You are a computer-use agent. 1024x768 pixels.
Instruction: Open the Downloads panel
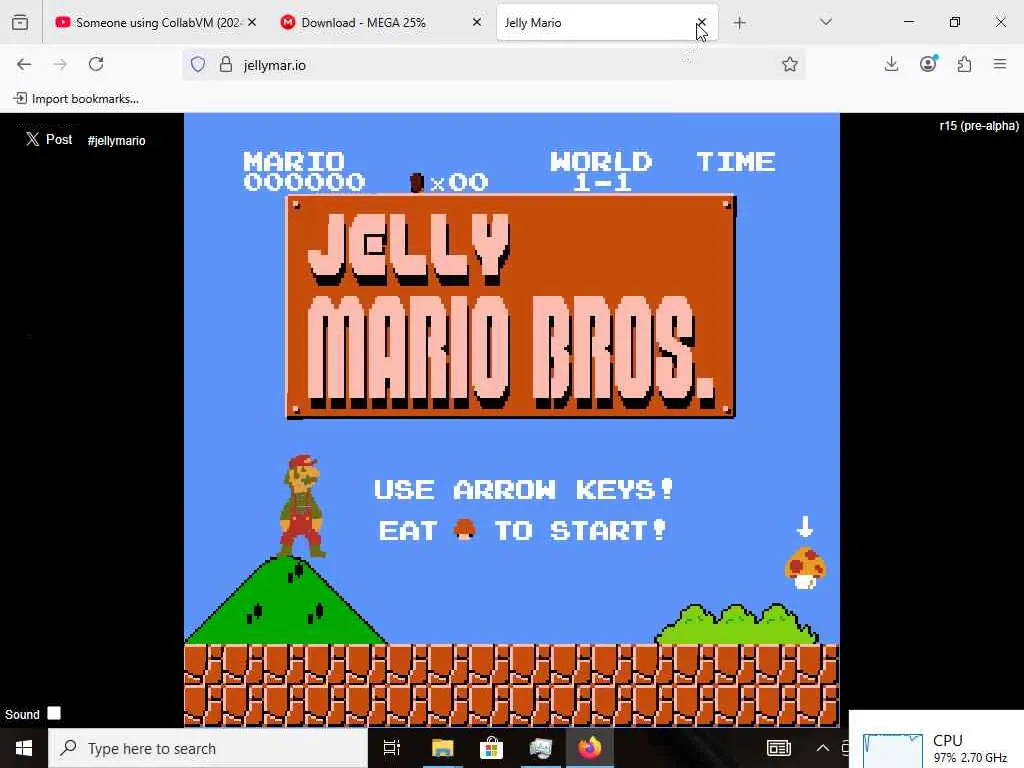891,64
